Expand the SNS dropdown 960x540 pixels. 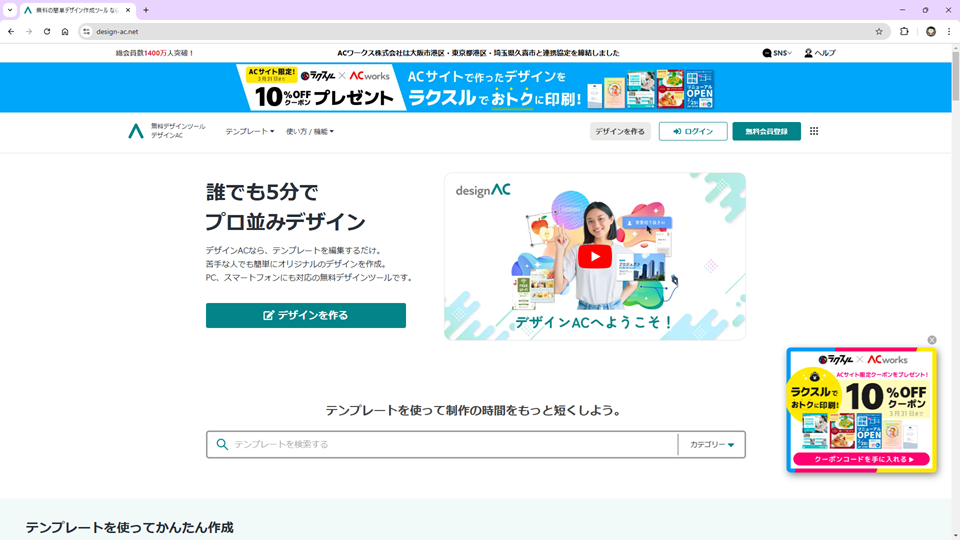pyautogui.click(x=777, y=53)
